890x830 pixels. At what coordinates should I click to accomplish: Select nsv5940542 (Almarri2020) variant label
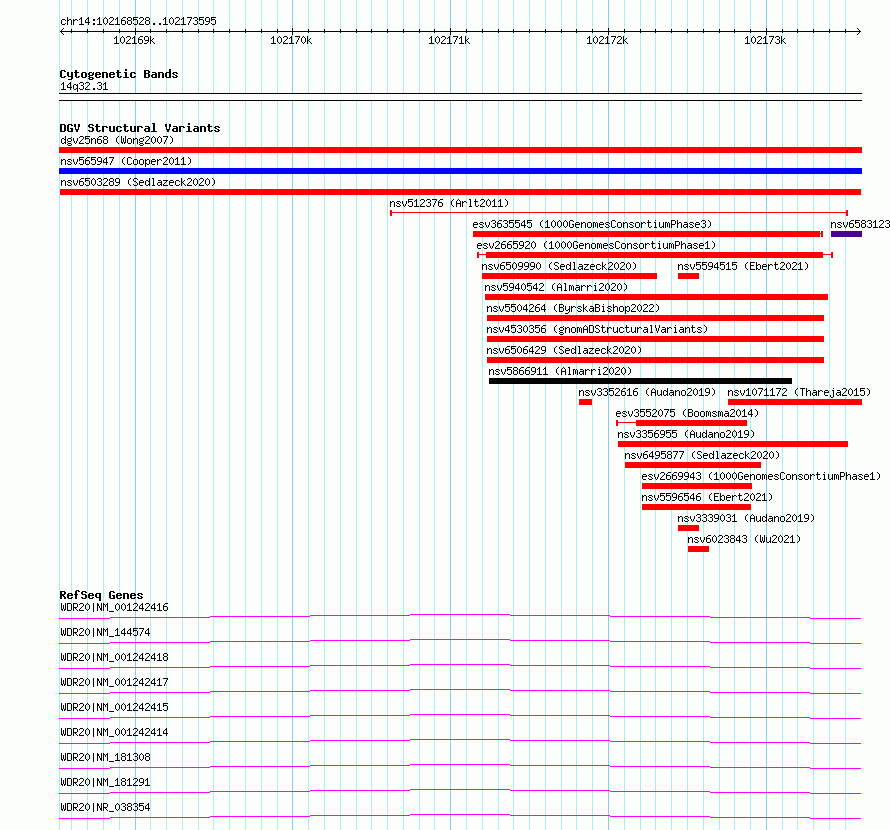556,287
